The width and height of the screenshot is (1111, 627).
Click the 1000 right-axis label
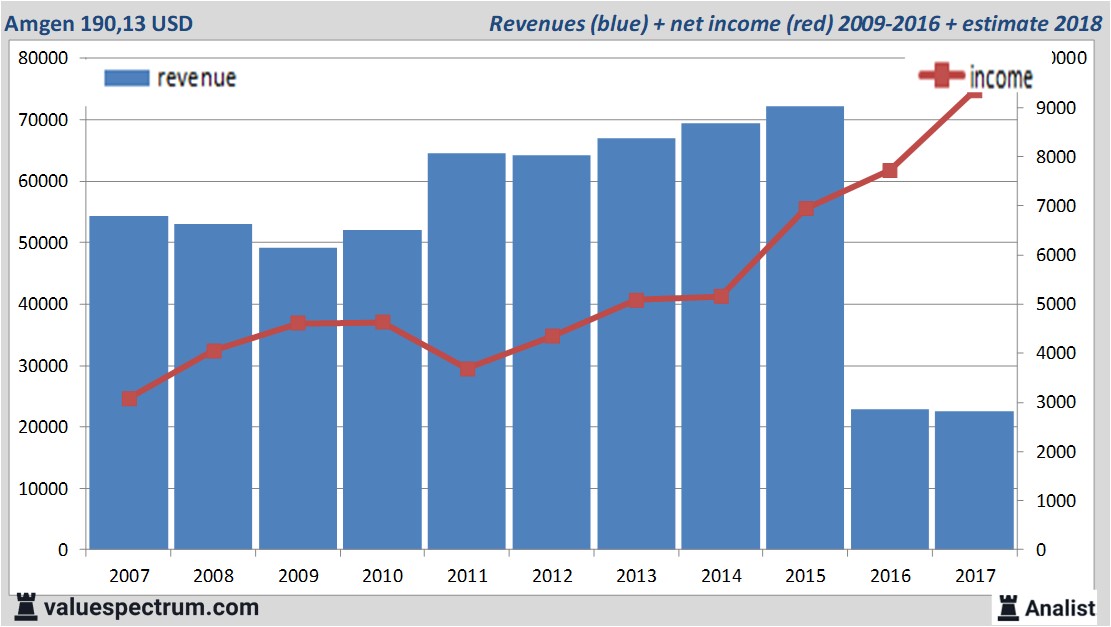point(1056,501)
